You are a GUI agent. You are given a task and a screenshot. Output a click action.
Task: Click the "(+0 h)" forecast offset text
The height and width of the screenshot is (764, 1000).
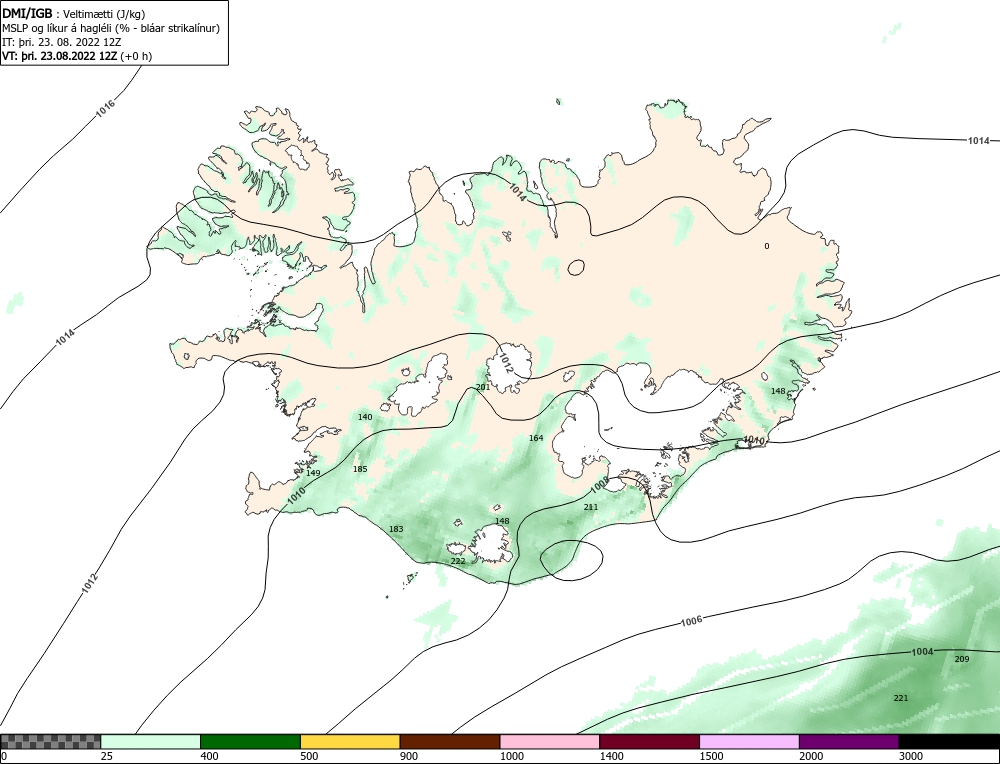(x=136, y=56)
